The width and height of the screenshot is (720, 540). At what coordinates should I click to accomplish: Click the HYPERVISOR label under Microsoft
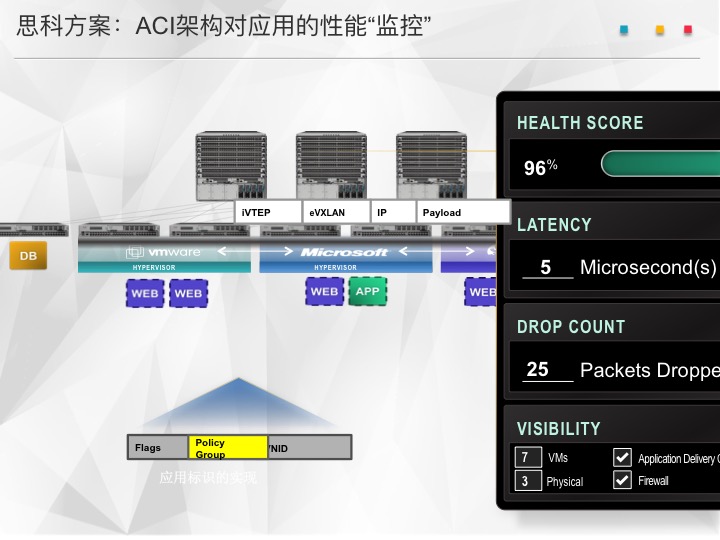coord(335,267)
